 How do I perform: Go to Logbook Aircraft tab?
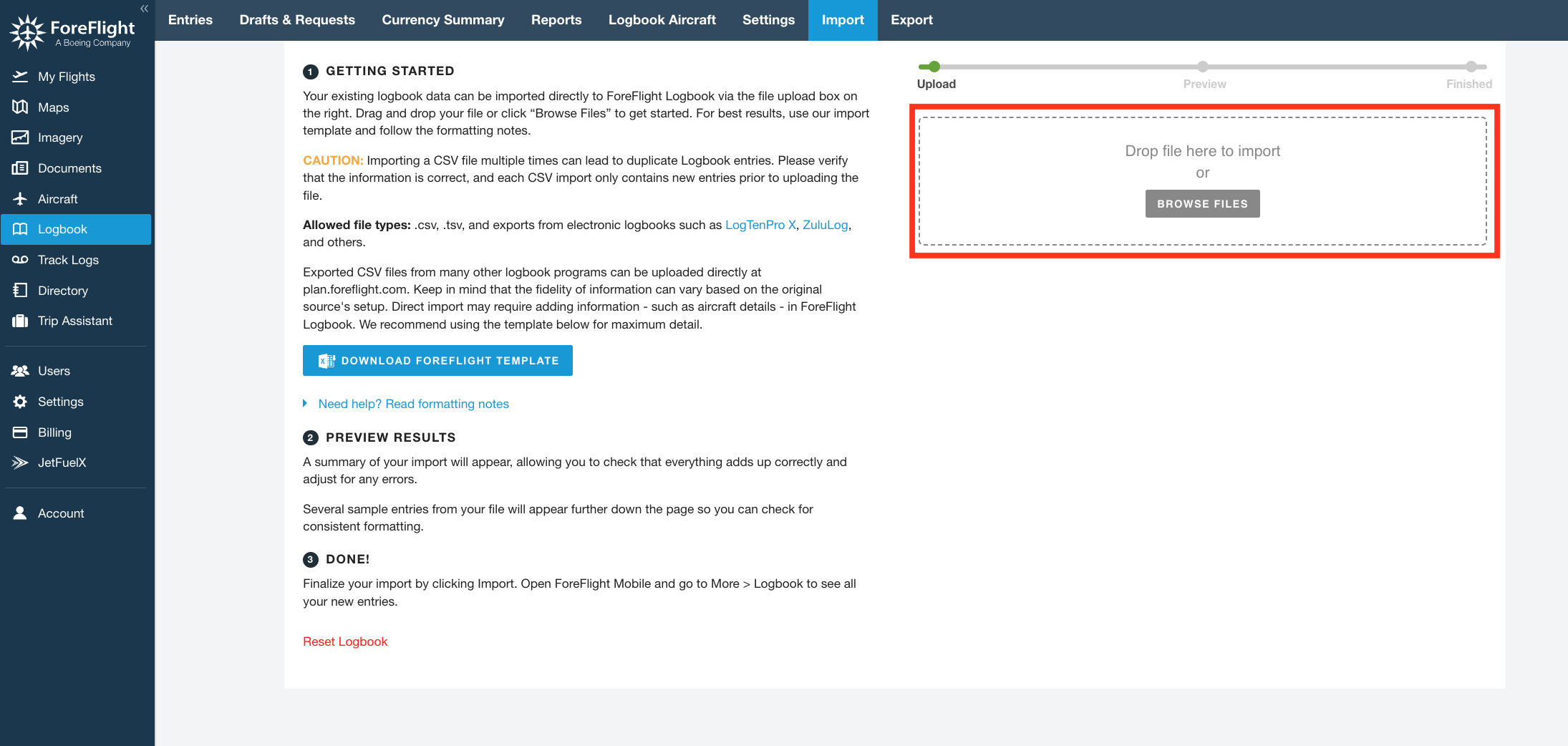(662, 20)
